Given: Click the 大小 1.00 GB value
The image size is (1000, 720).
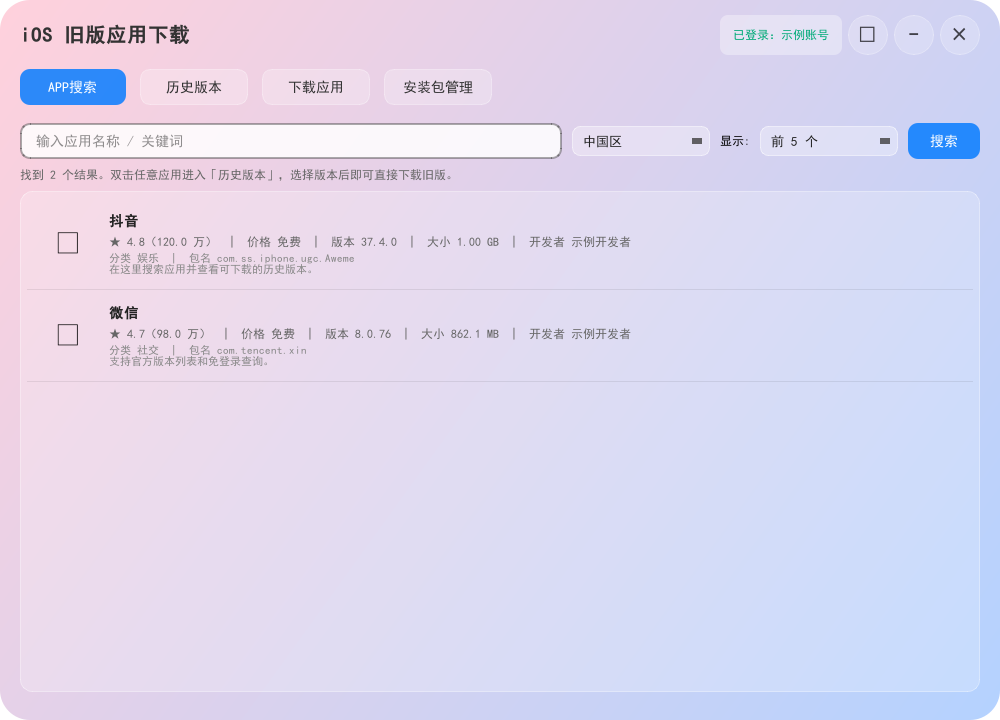Looking at the screenshot, I should [x=463, y=242].
